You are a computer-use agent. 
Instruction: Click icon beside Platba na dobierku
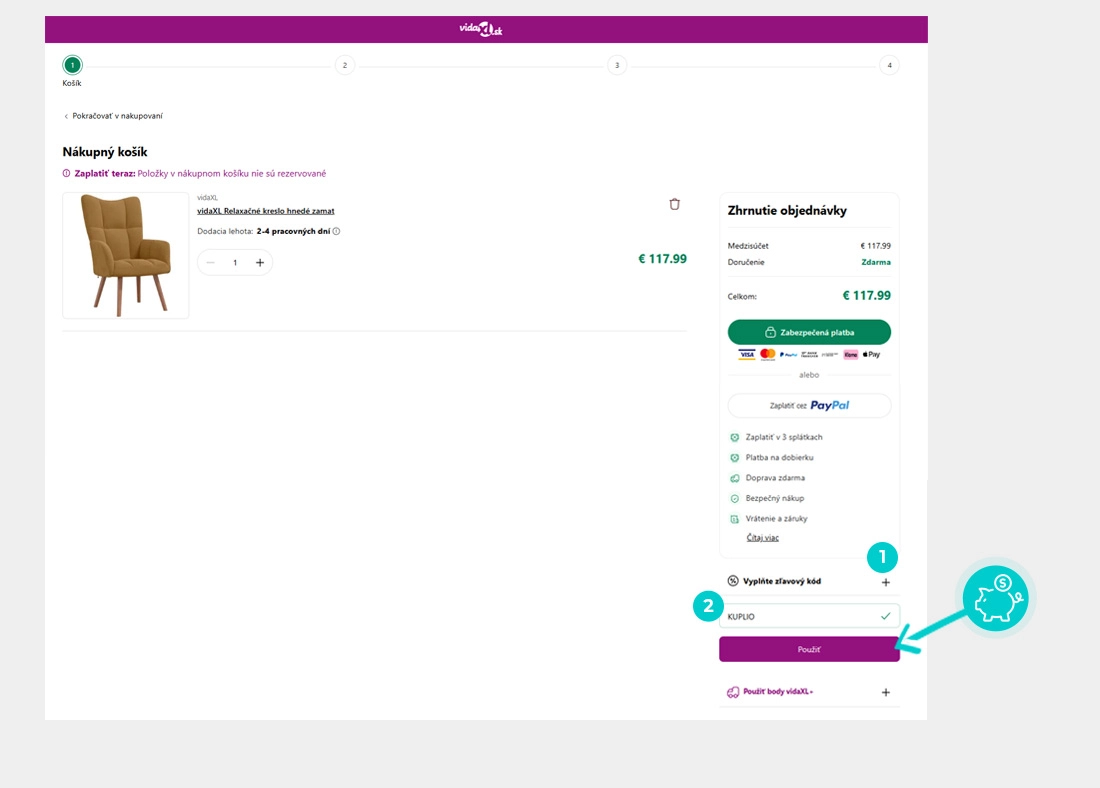(x=735, y=458)
